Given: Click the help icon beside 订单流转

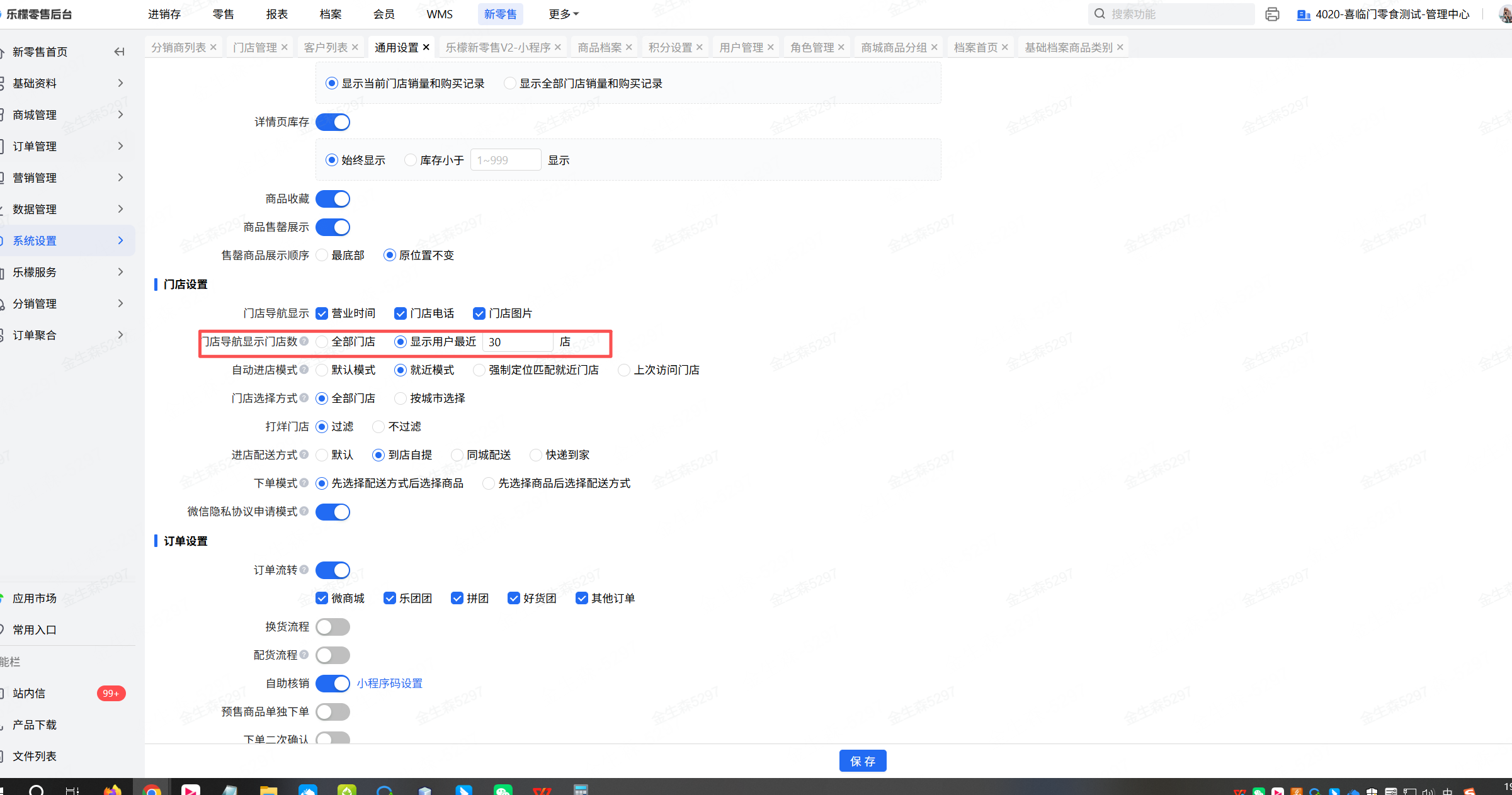Looking at the screenshot, I should point(304,570).
